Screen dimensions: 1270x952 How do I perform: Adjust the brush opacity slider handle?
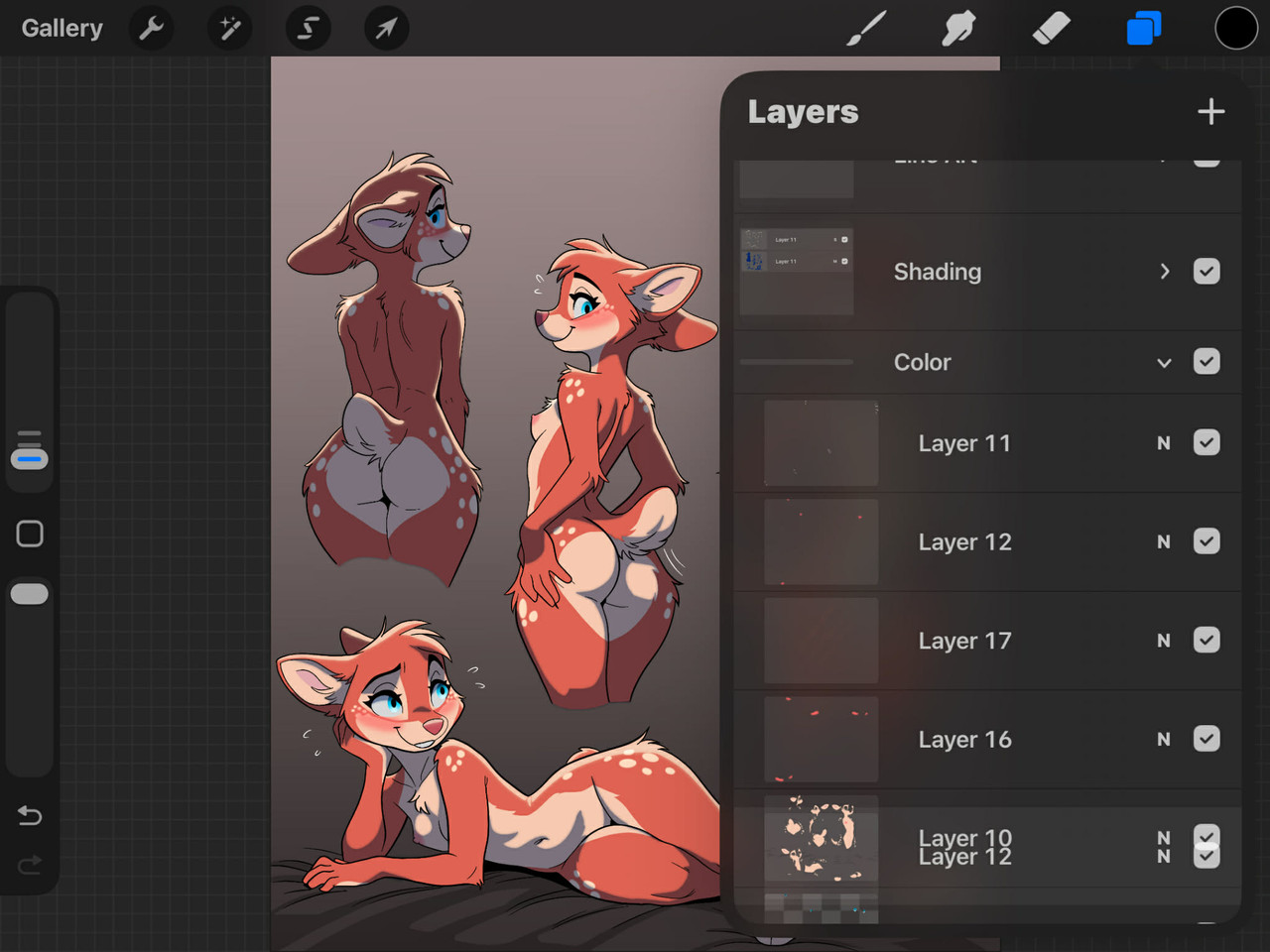[x=30, y=594]
